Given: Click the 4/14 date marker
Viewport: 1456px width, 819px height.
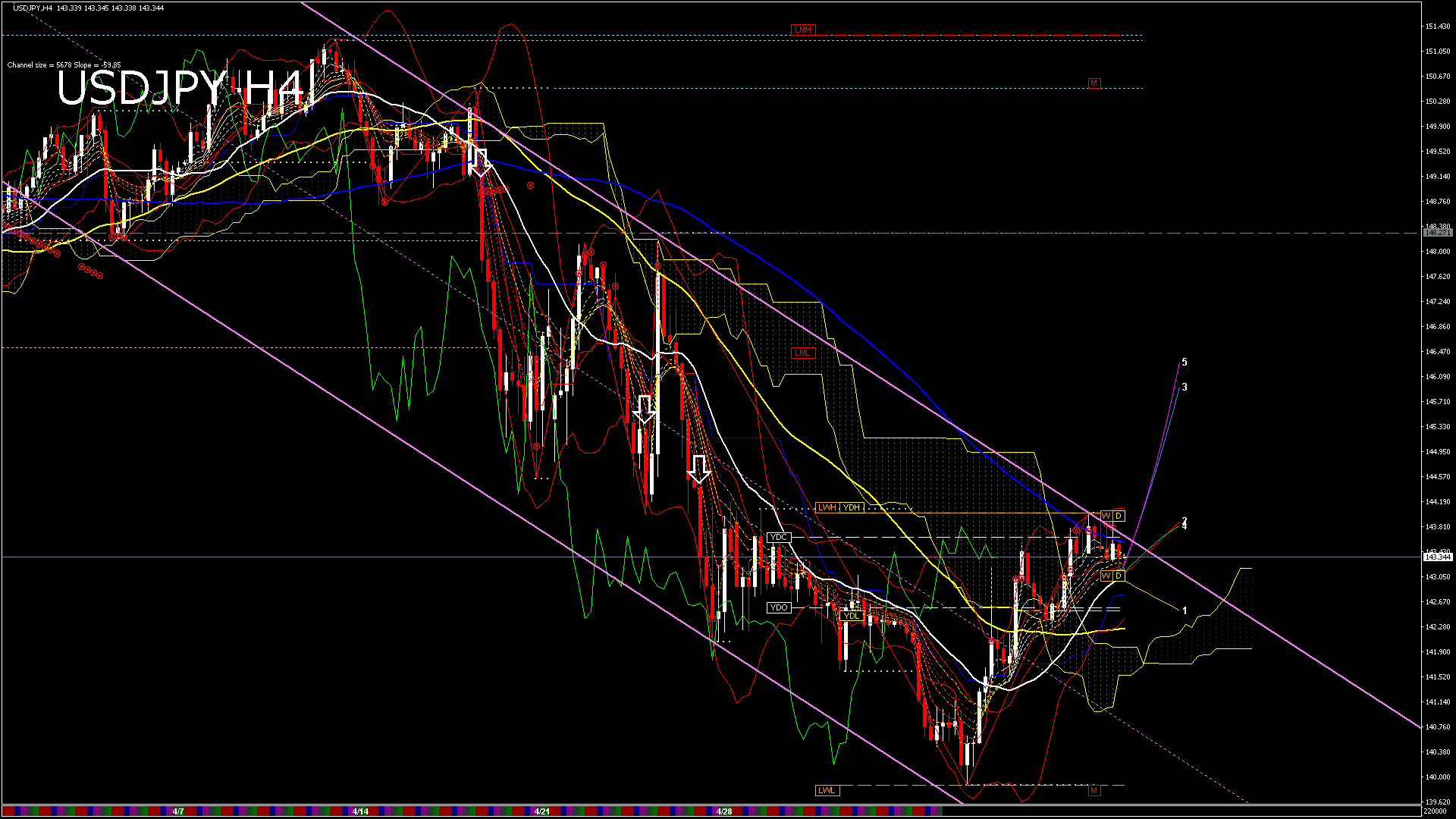Looking at the screenshot, I should coord(360,811).
